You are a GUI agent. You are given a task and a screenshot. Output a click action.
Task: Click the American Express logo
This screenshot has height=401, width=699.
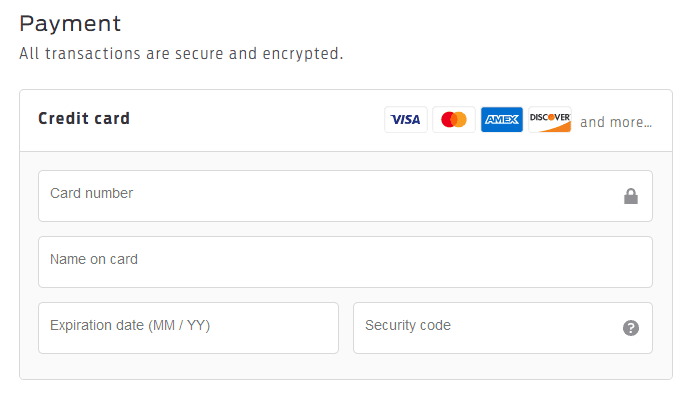click(x=501, y=120)
